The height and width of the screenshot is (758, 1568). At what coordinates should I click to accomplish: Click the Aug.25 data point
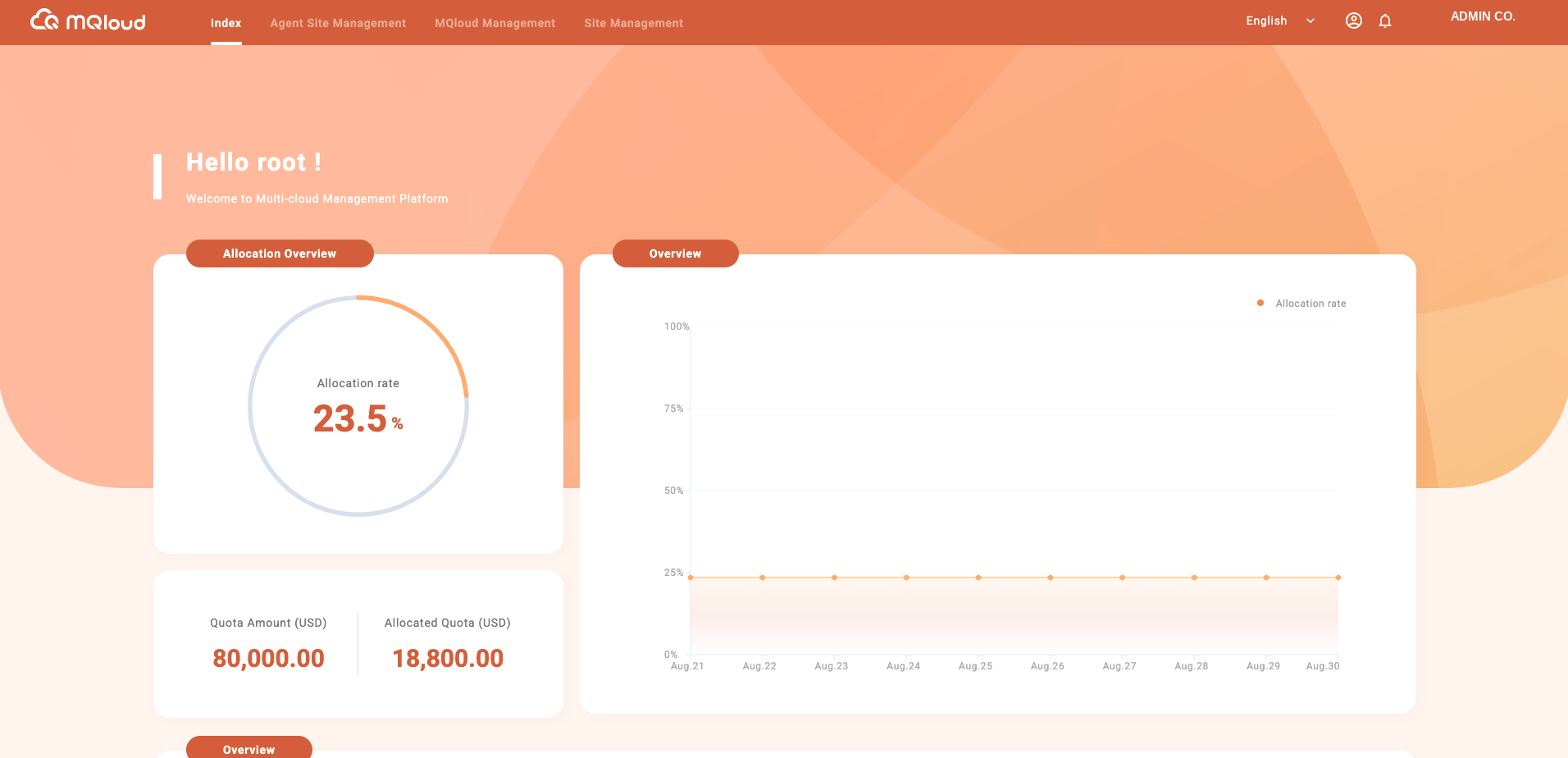pyautogui.click(x=978, y=578)
